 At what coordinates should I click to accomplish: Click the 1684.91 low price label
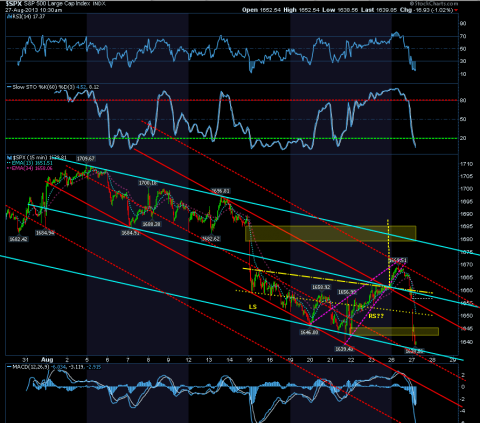pos(130,233)
